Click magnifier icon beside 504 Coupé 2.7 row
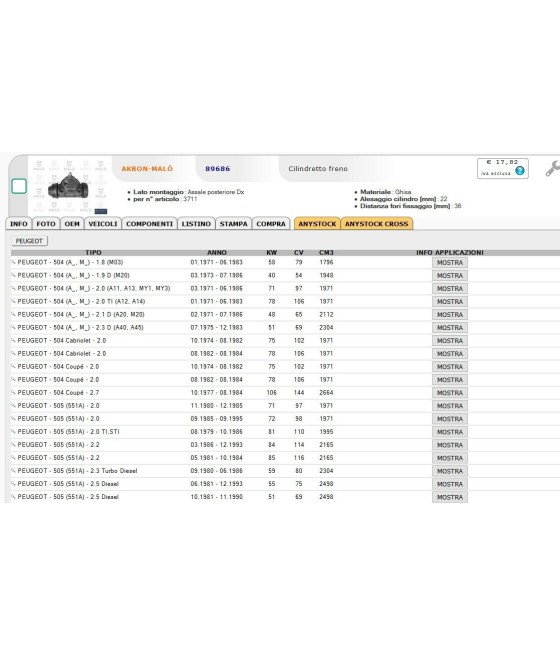This screenshot has width=560, height=655. tap(13, 393)
